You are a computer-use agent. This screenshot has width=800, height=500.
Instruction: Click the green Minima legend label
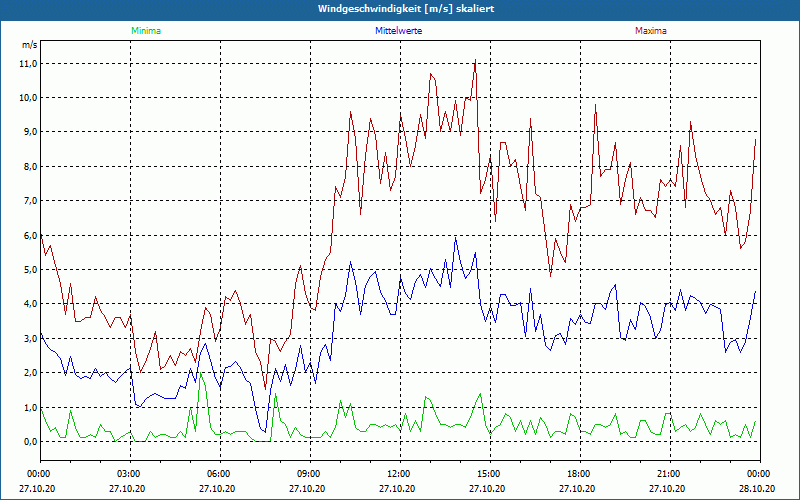click(146, 31)
